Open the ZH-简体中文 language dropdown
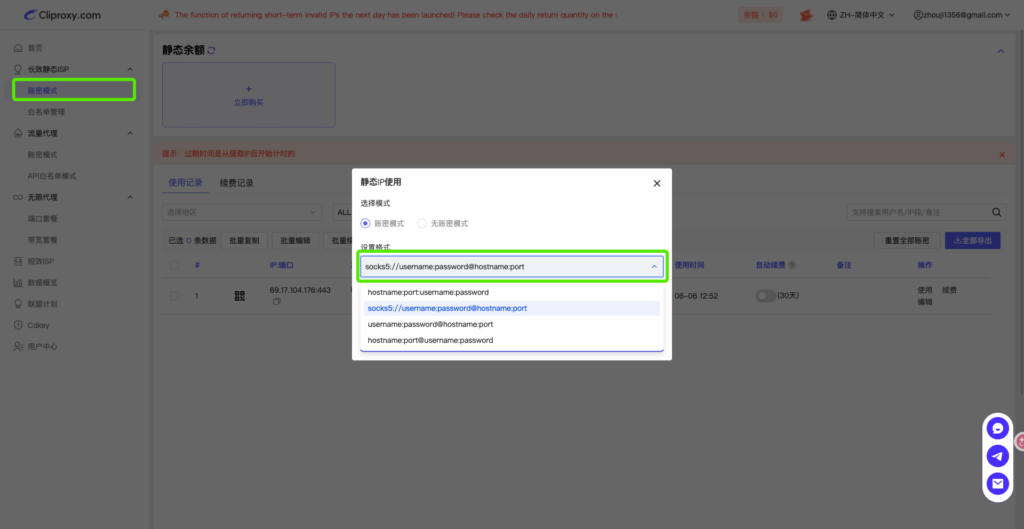 click(x=860, y=15)
